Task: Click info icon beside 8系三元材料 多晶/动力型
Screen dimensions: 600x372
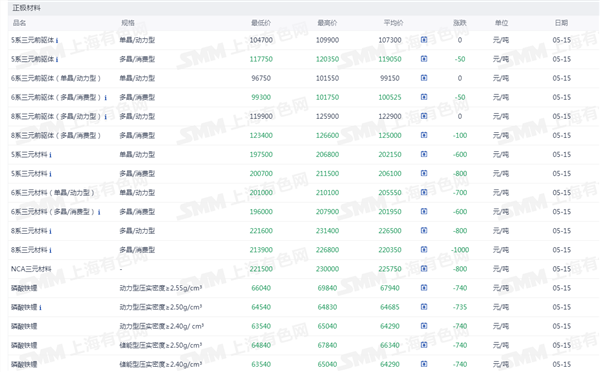Action: point(50,231)
